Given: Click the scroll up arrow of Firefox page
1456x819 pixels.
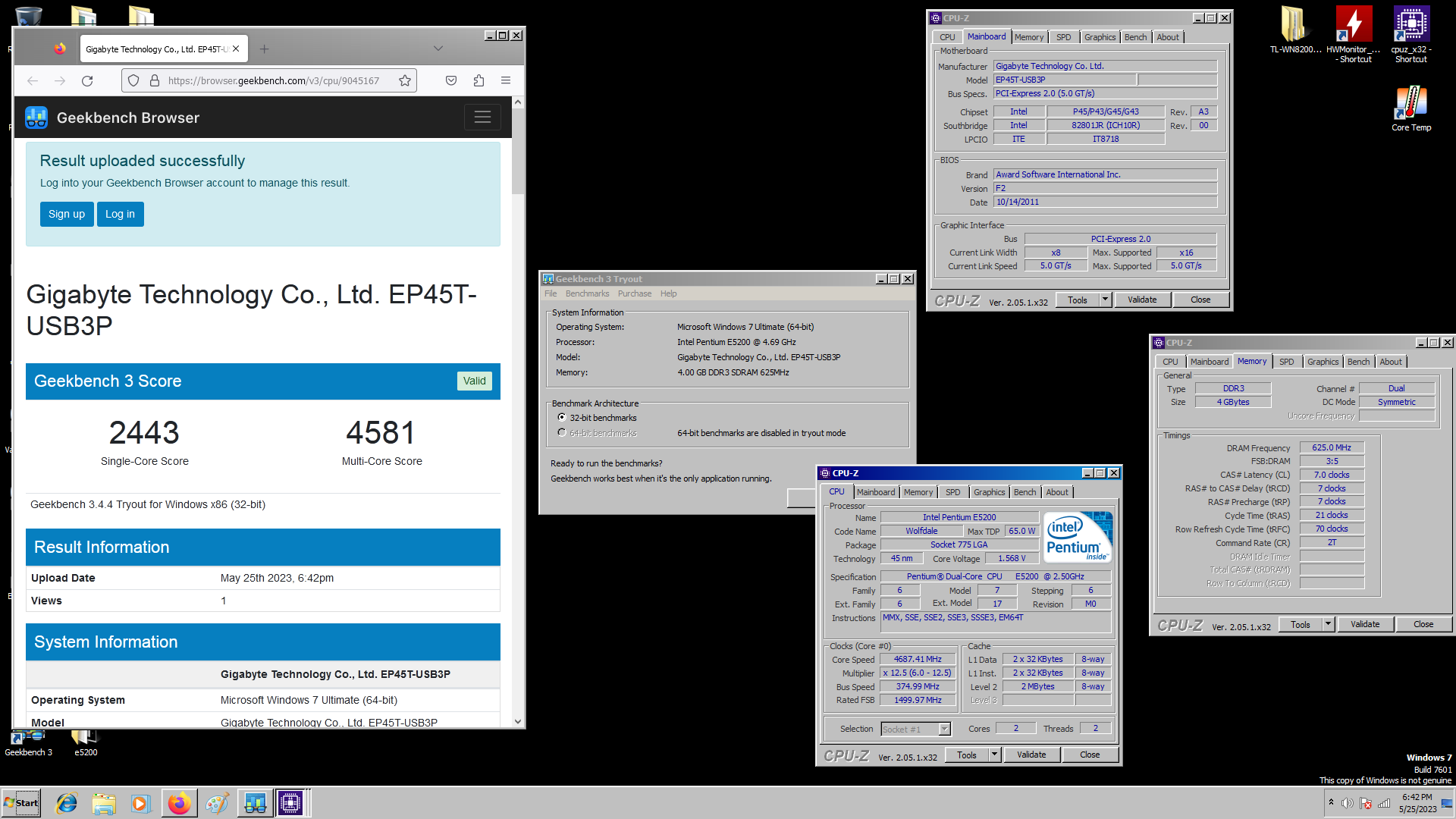Looking at the screenshot, I should click(518, 102).
